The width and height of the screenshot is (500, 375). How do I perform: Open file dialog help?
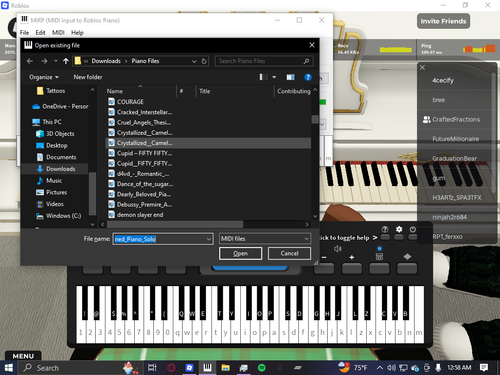click(x=308, y=77)
